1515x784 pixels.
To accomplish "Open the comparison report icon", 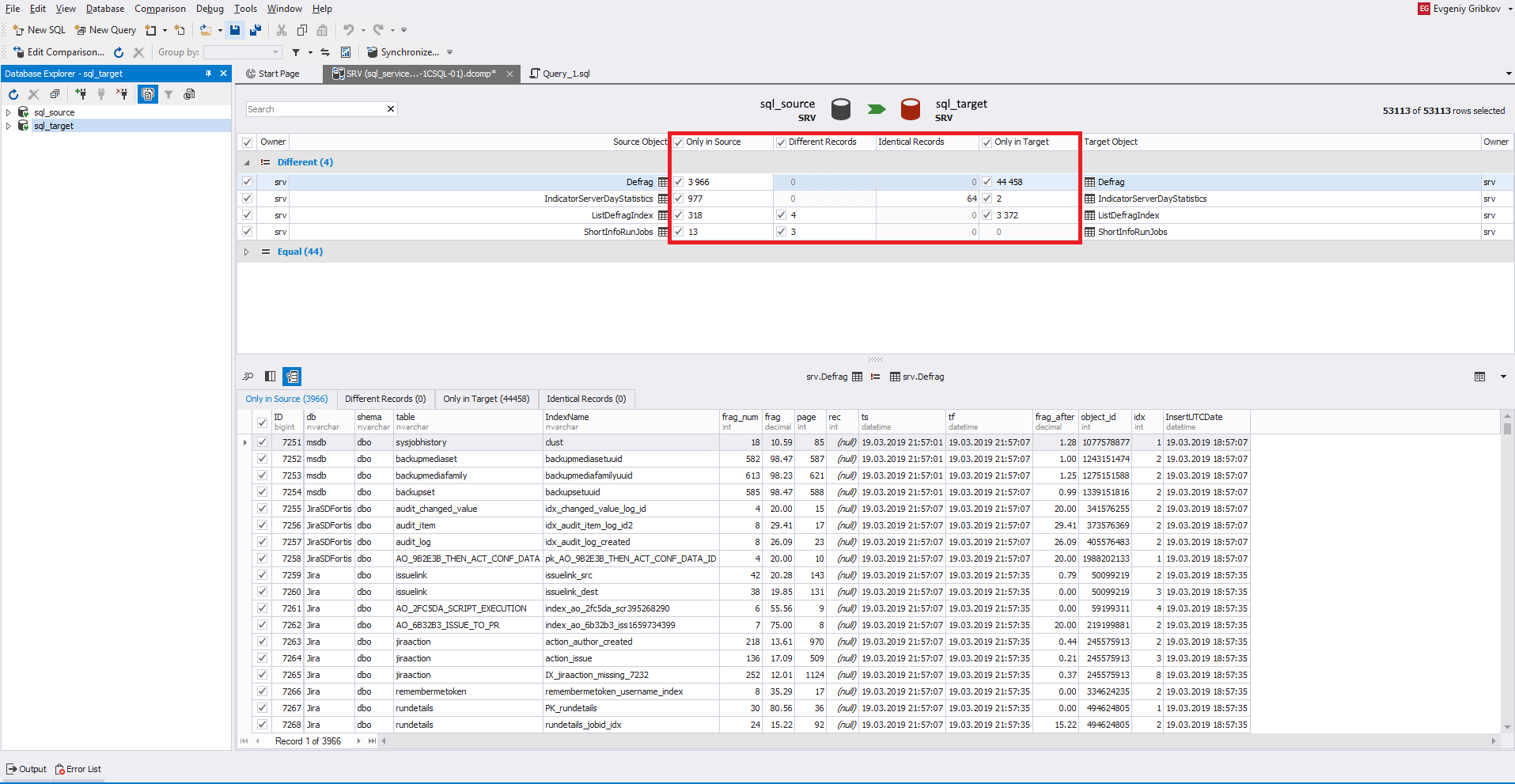I will [x=346, y=52].
